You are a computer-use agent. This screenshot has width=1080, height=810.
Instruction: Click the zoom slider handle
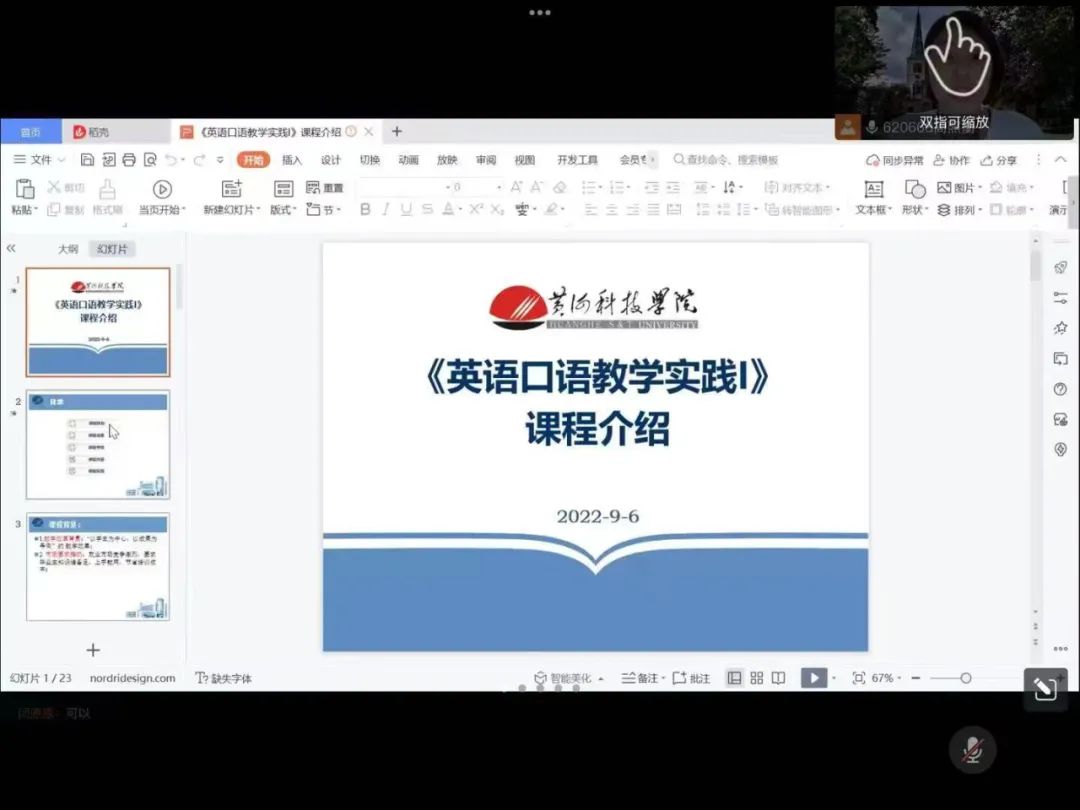[966, 678]
